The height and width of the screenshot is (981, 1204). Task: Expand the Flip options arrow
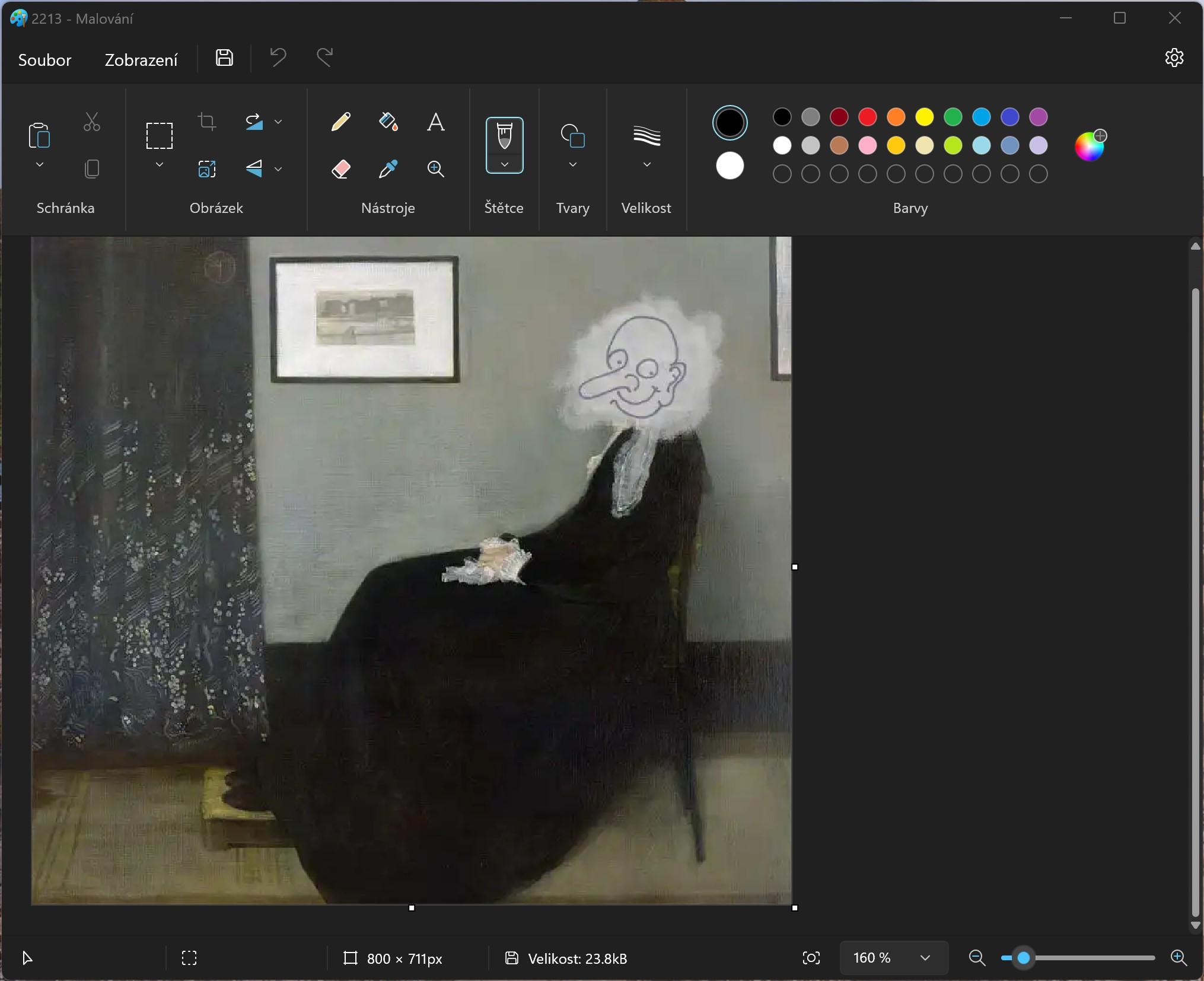pos(278,169)
